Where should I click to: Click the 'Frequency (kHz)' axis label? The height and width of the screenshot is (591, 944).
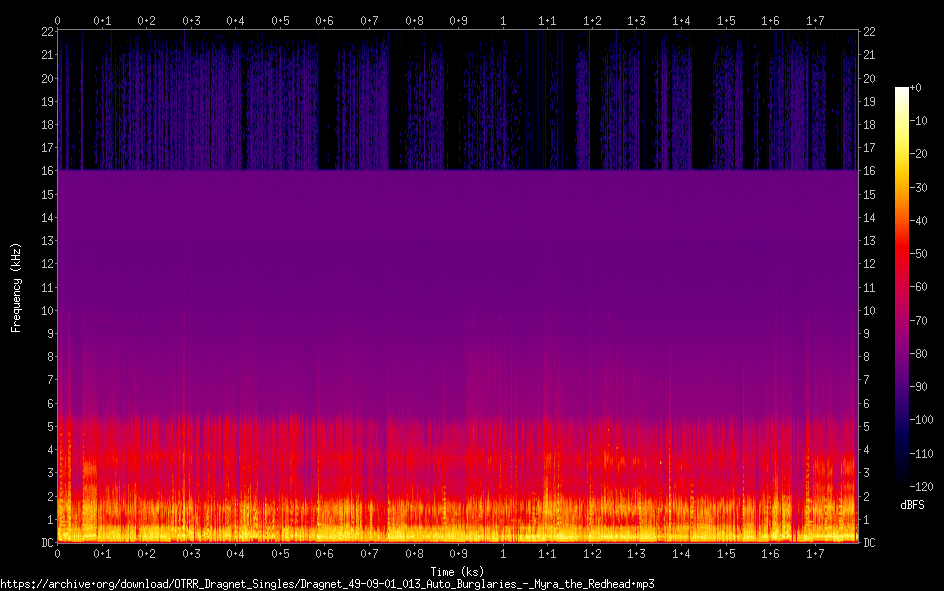point(16,287)
